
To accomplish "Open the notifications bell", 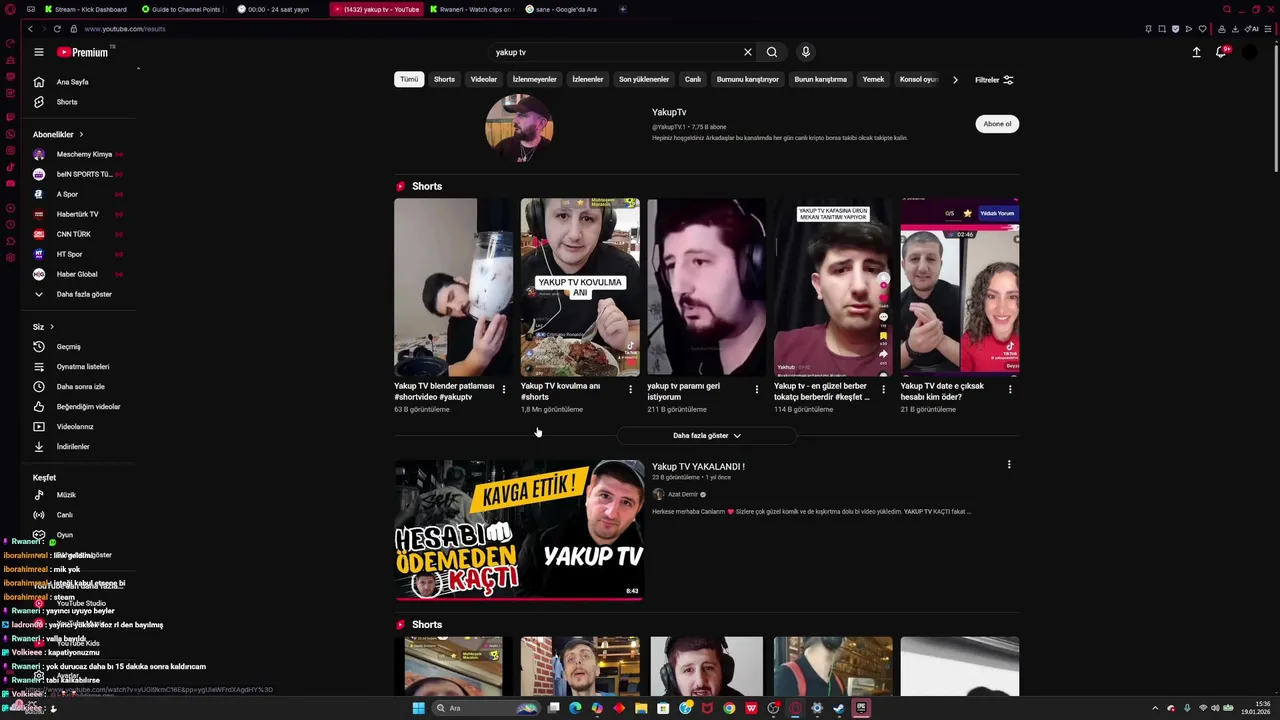I will click(x=1221, y=52).
